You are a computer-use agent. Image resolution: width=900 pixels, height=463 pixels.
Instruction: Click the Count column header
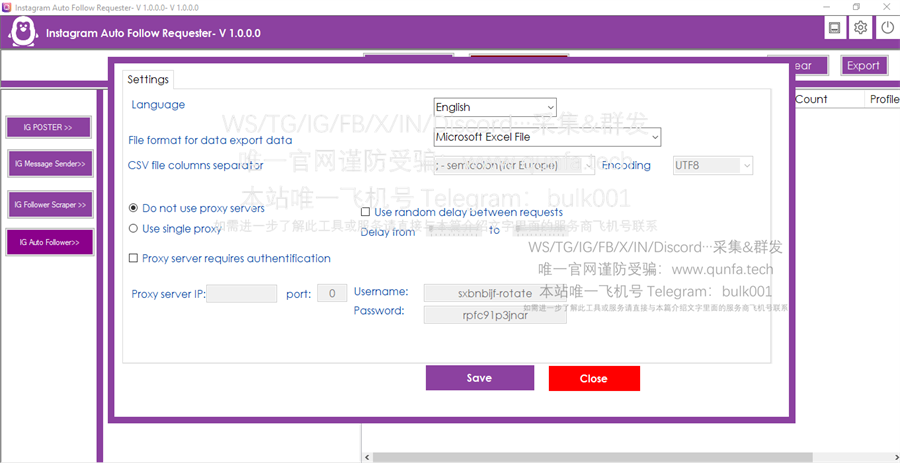click(x=812, y=99)
